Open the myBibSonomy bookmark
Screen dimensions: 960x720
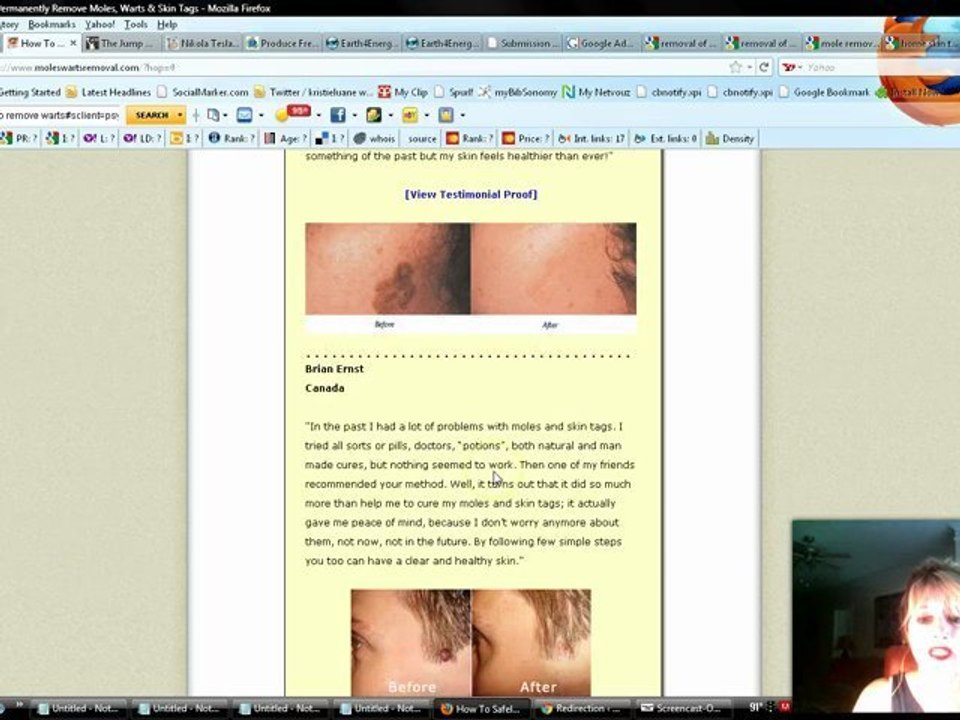(x=518, y=92)
